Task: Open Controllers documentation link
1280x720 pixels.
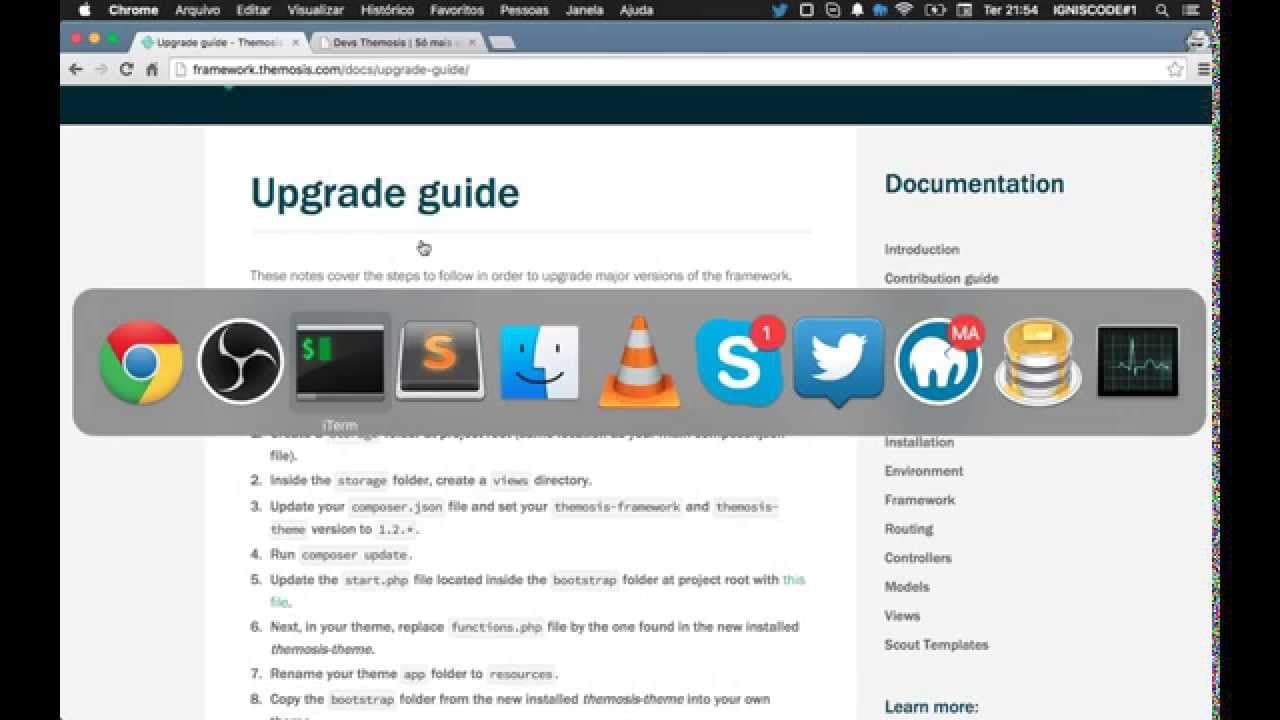Action: coord(917,558)
